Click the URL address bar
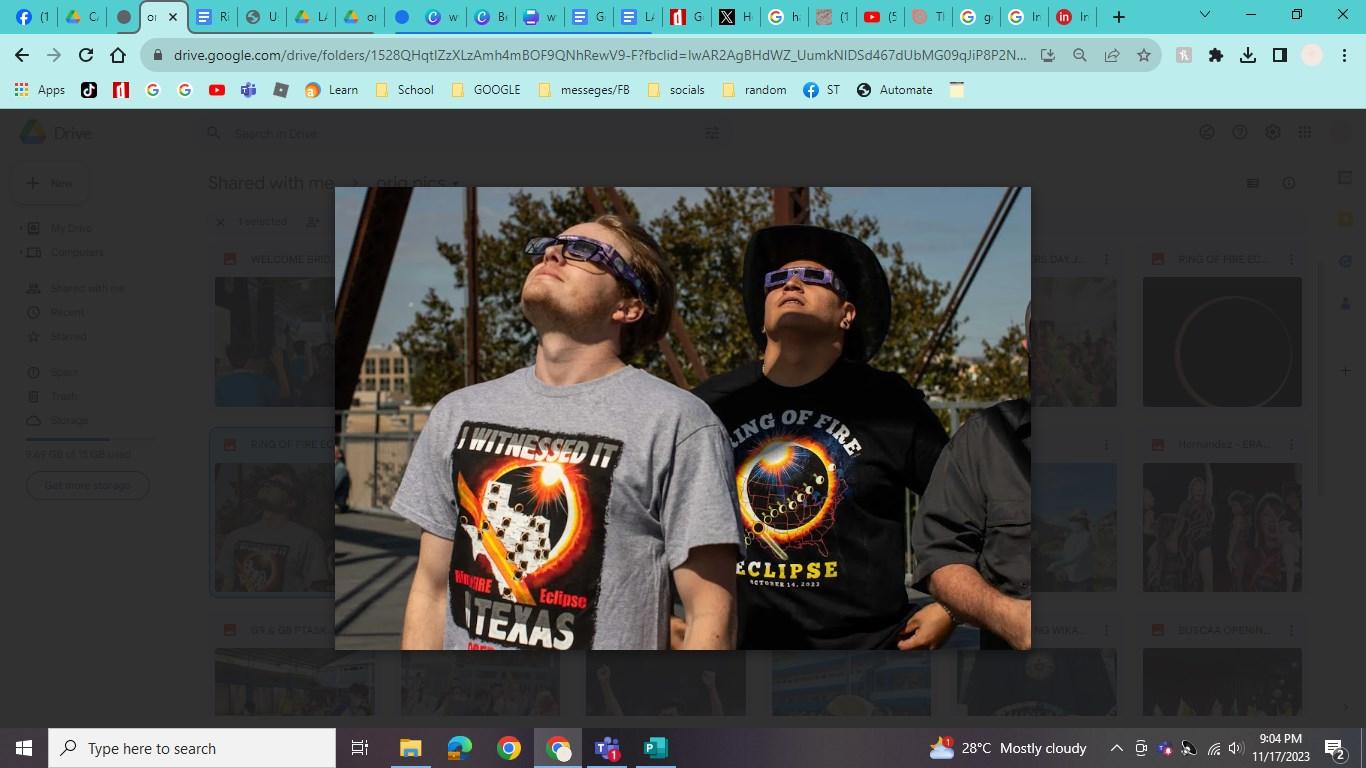1366x768 pixels. [599, 56]
